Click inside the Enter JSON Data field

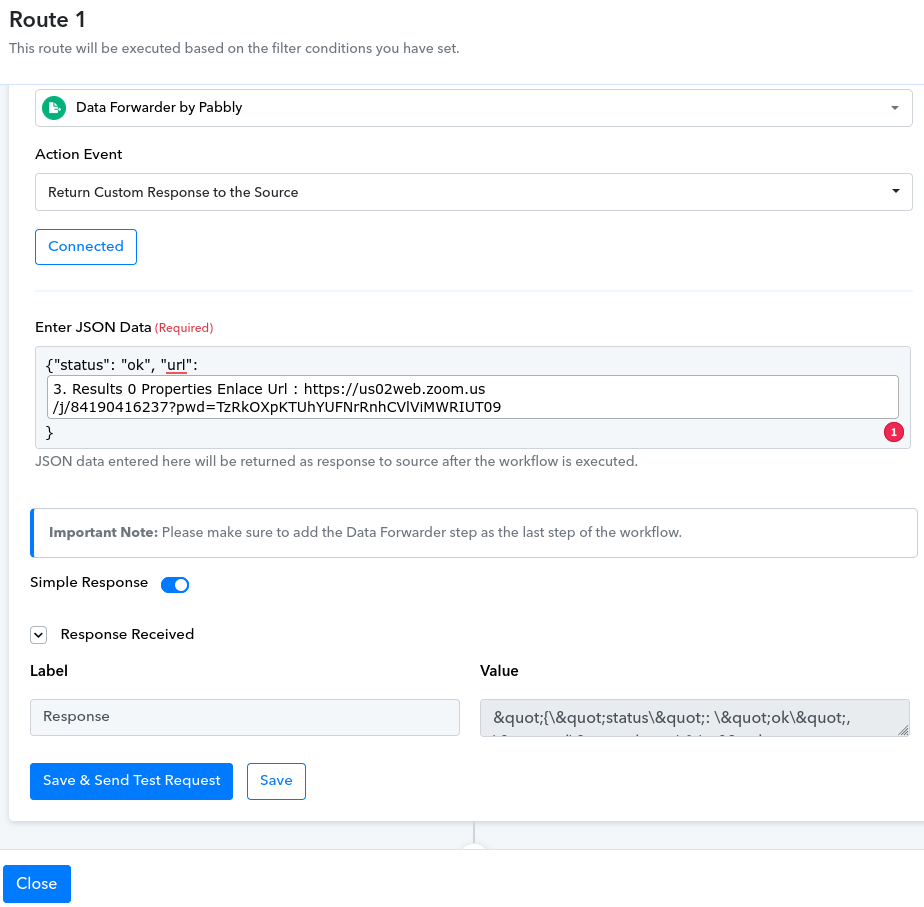(473, 398)
